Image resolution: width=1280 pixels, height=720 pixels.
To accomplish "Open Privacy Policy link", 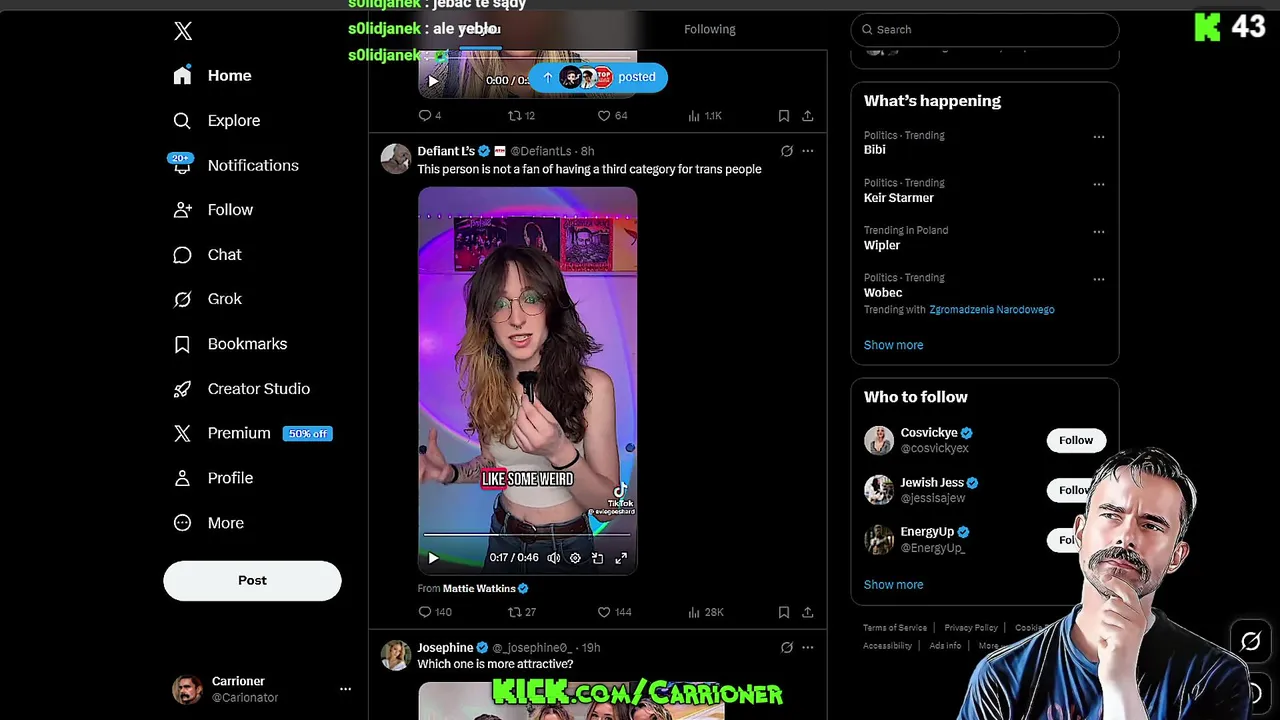I will (971, 628).
